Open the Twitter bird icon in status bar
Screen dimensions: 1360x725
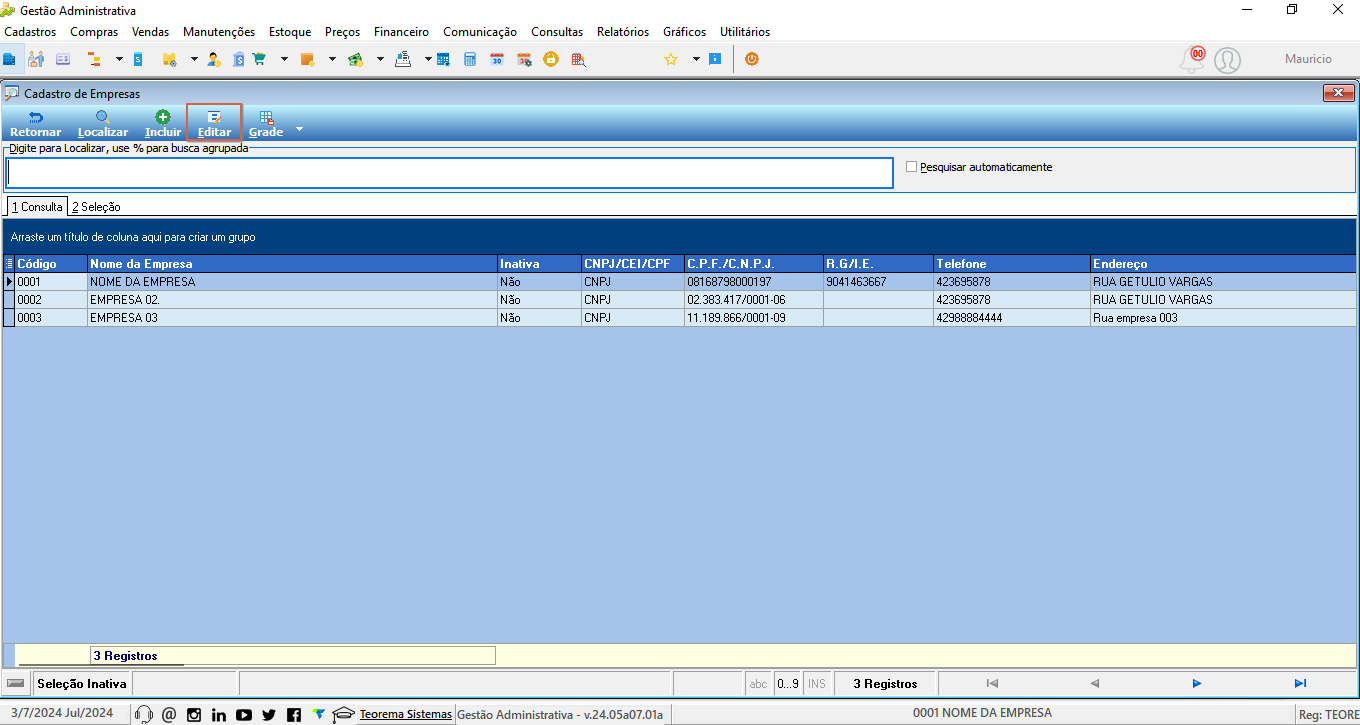(x=269, y=714)
